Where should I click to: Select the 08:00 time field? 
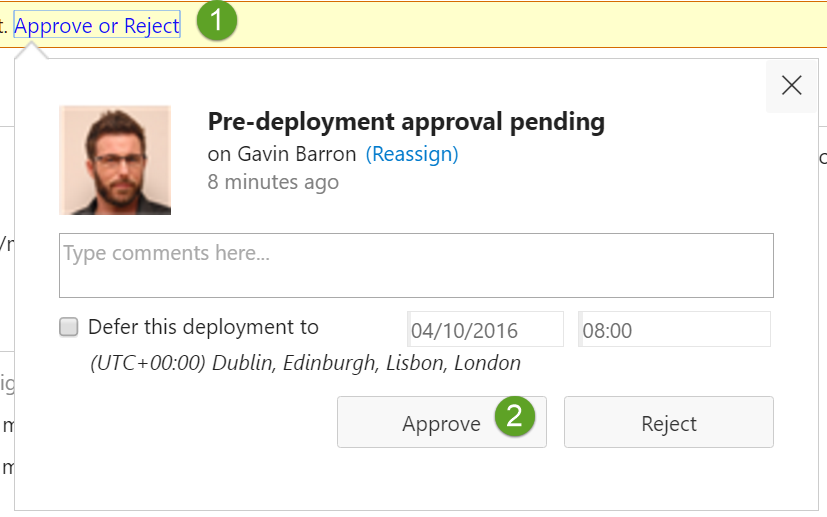point(674,329)
